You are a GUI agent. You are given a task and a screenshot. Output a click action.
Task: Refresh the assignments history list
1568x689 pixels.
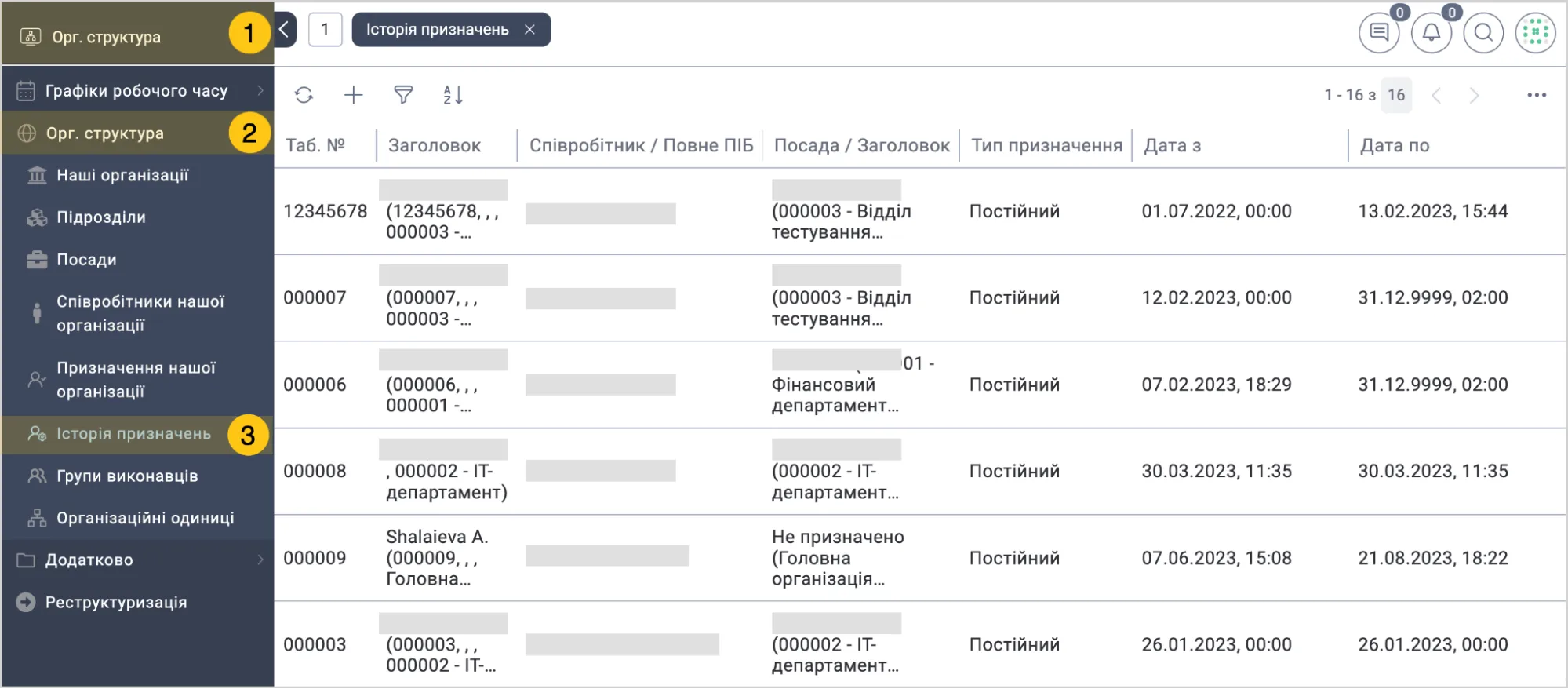[304, 95]
